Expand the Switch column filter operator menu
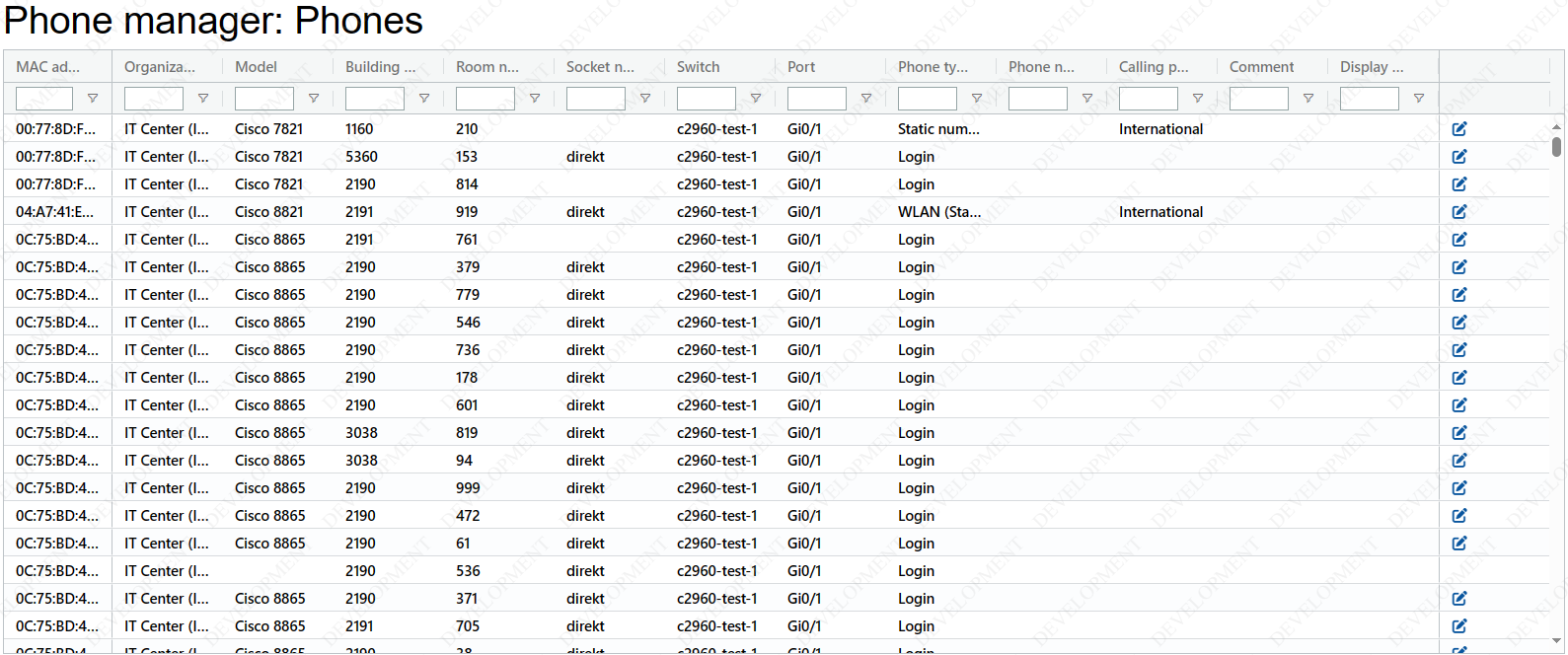This screenshot has width=1568, height=655. [756, 99]
